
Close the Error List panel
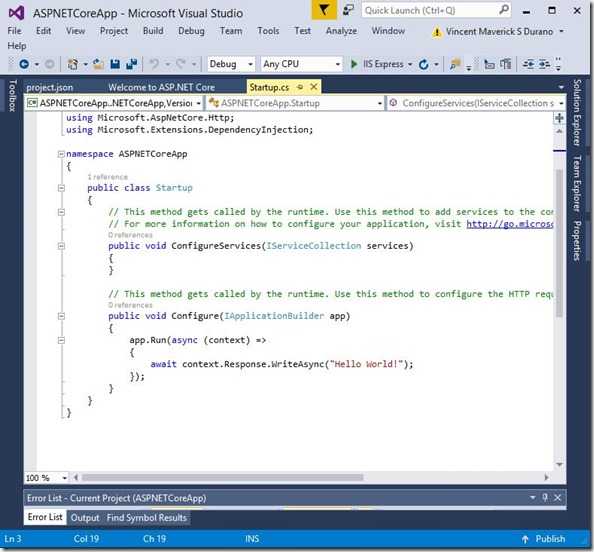click(558, 497)
